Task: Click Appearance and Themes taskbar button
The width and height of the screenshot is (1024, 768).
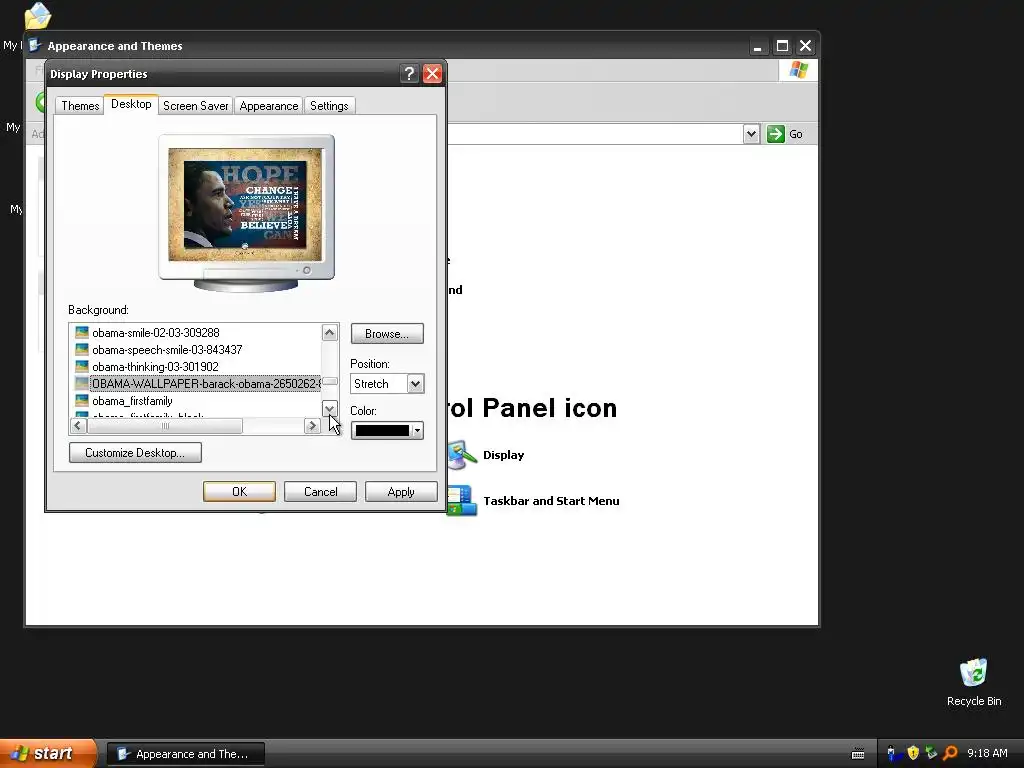Action: (185, 754)
